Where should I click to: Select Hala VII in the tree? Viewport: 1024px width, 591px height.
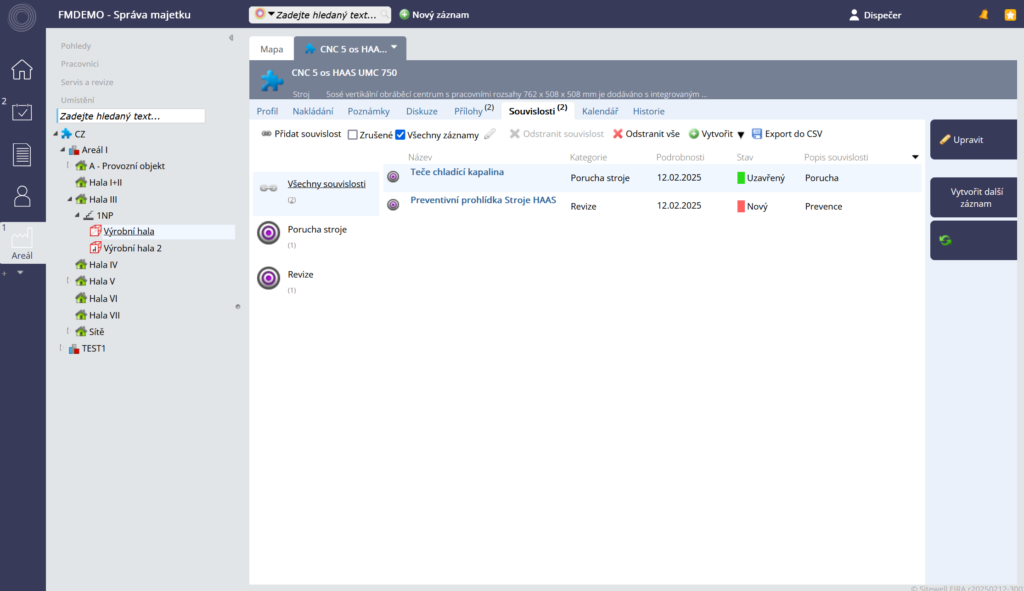point(104,315)
